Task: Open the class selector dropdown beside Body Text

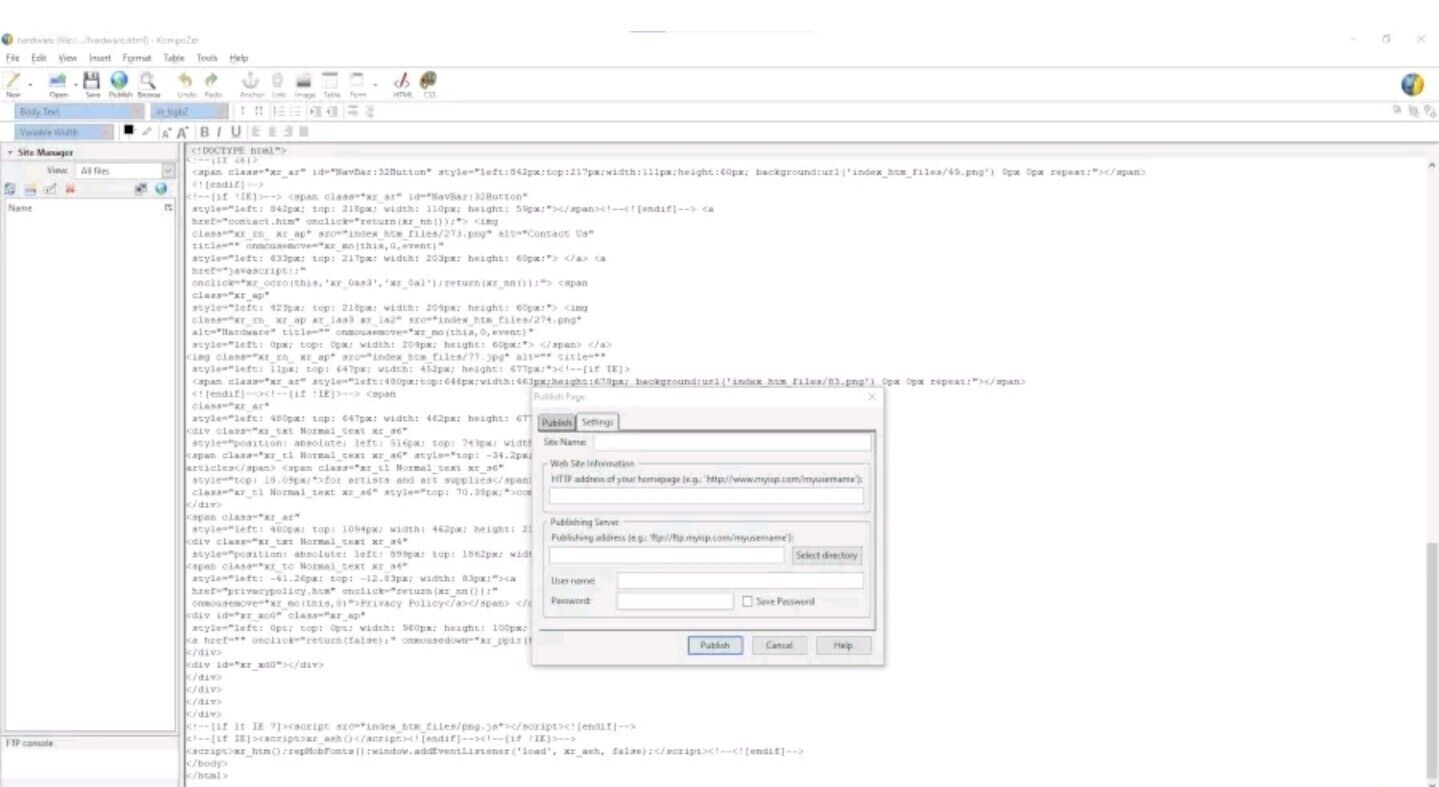Action: coord(190,112)
